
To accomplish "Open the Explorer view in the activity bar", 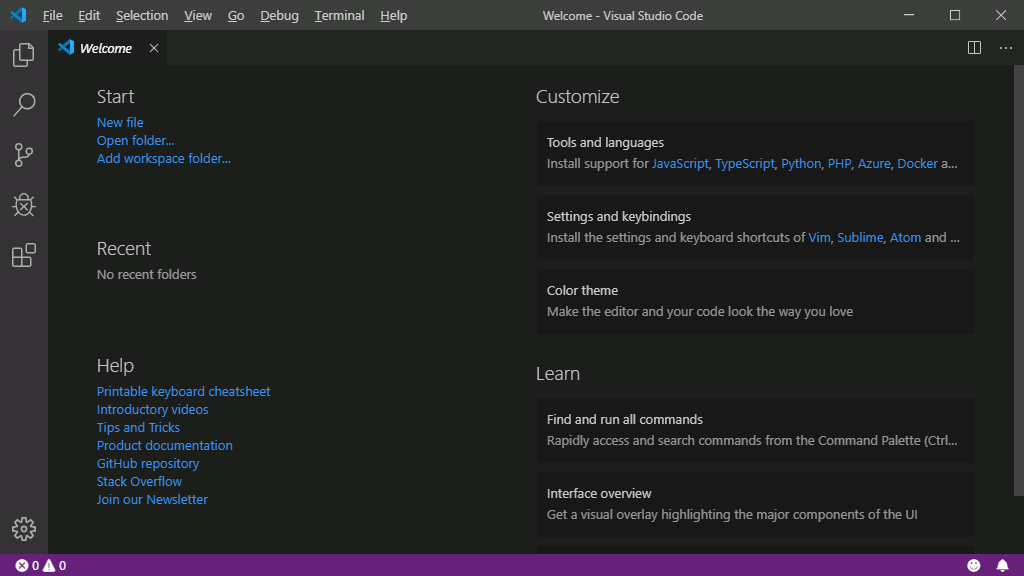I will pyautogui.click(x=24, y=55).
